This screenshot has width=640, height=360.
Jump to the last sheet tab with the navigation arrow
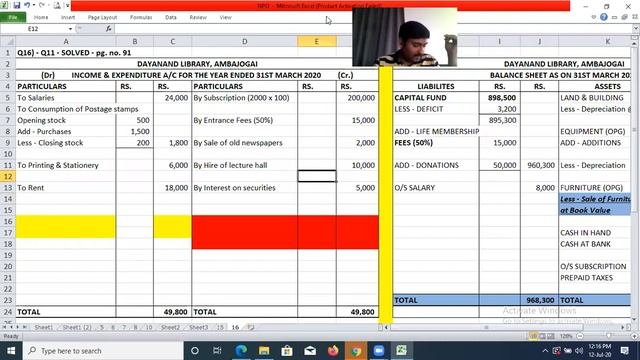click(x=24, y=327)
